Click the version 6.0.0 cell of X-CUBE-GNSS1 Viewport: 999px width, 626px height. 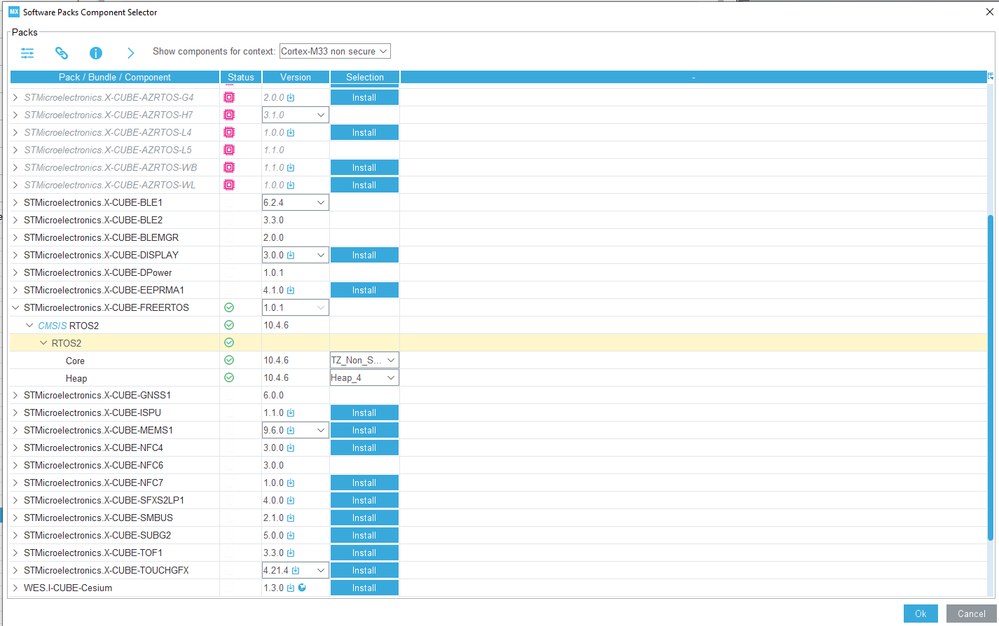click(296, 395)
